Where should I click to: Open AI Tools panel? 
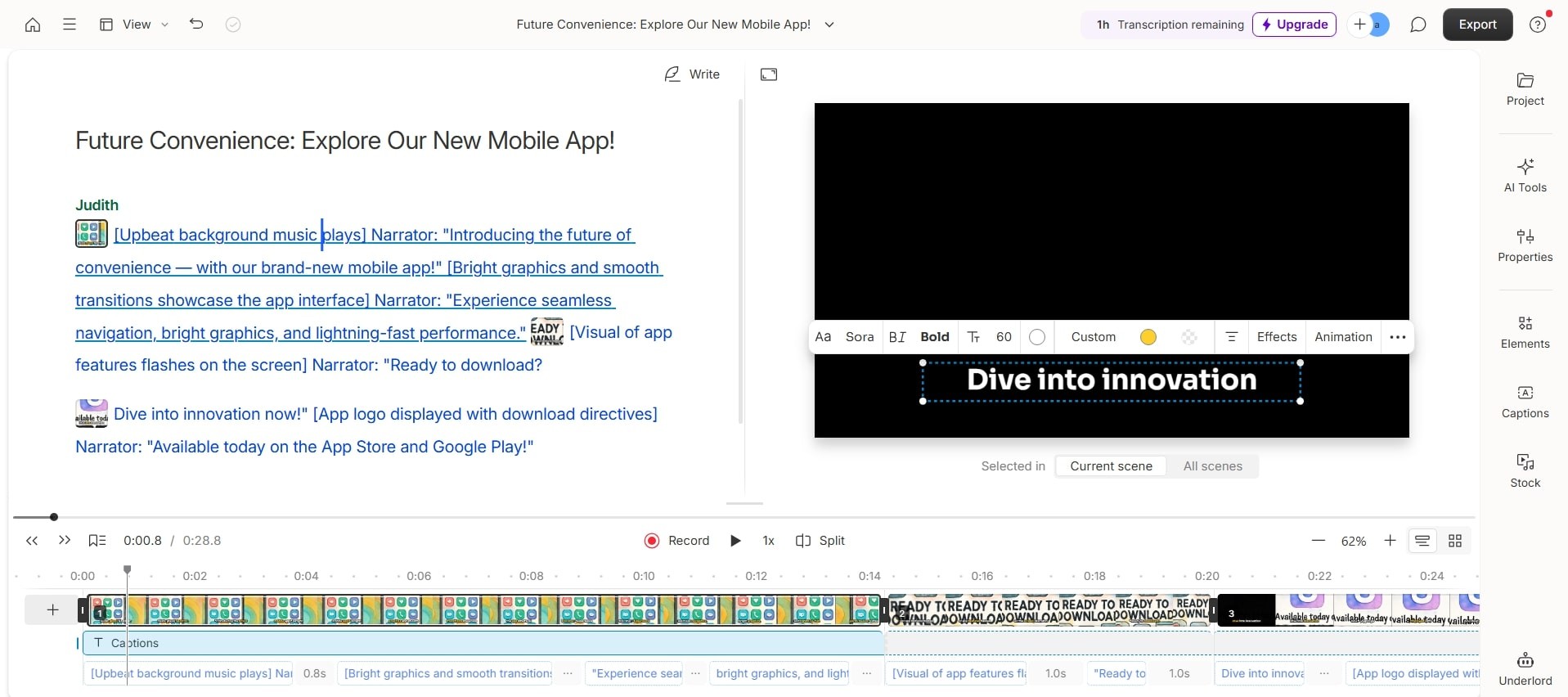(1525, 176)
